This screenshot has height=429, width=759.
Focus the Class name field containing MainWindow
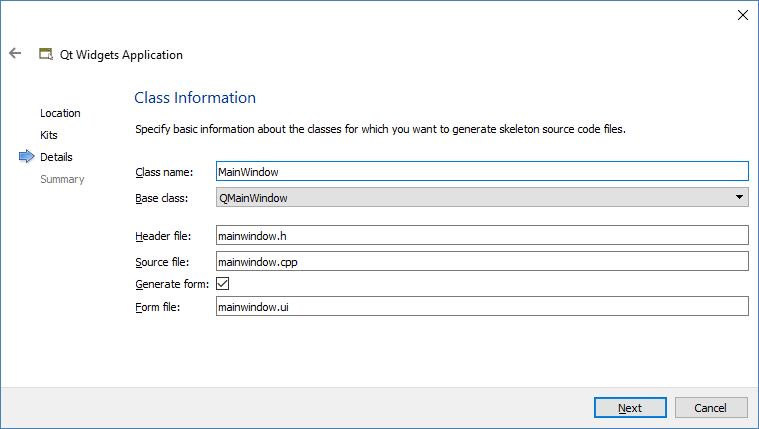point(480,172)
